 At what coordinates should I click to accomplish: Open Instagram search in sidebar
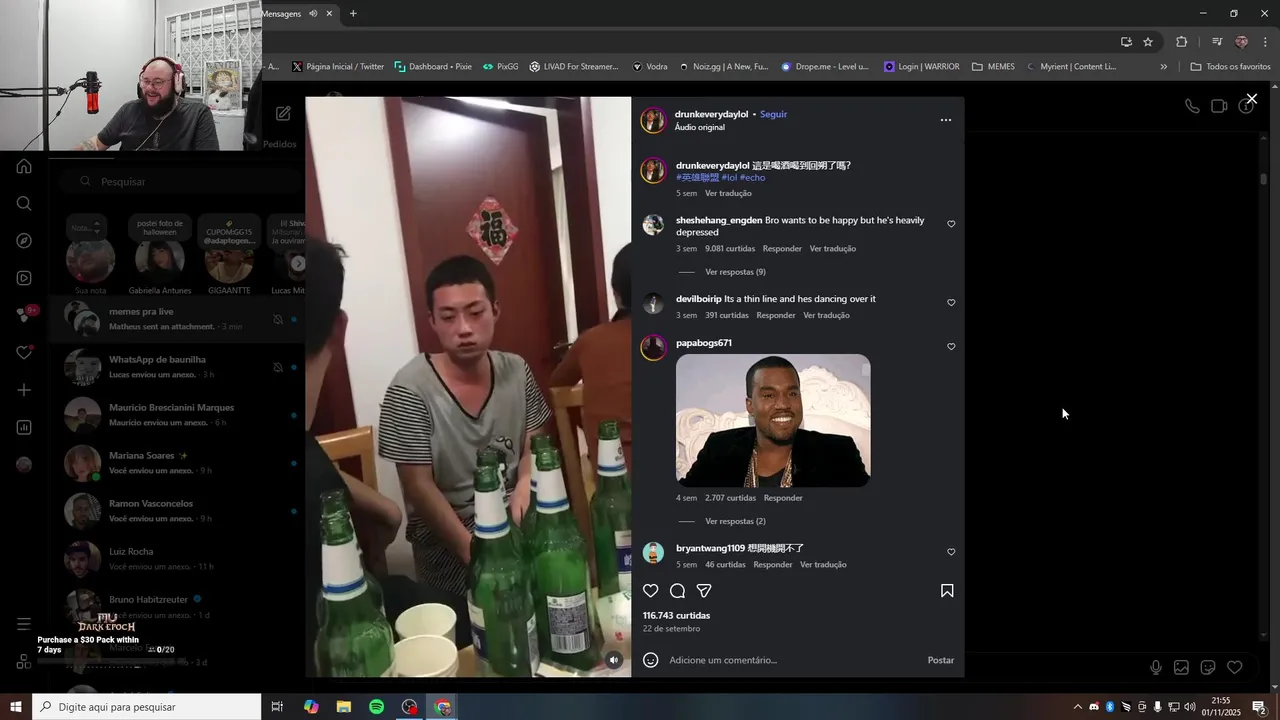coord(24,204)
